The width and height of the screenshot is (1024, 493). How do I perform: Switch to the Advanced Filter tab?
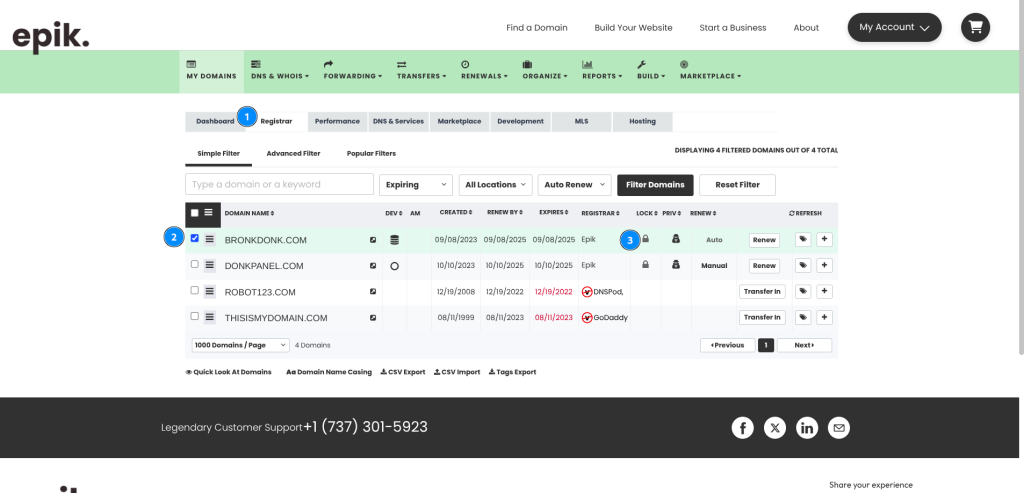(293, 153)
